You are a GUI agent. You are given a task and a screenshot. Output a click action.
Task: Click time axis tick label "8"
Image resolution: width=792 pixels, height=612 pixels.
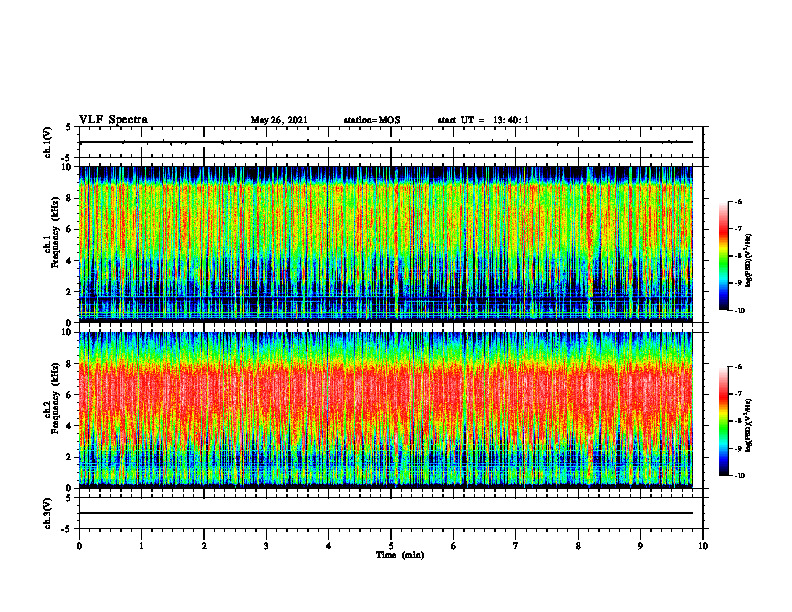578,546
